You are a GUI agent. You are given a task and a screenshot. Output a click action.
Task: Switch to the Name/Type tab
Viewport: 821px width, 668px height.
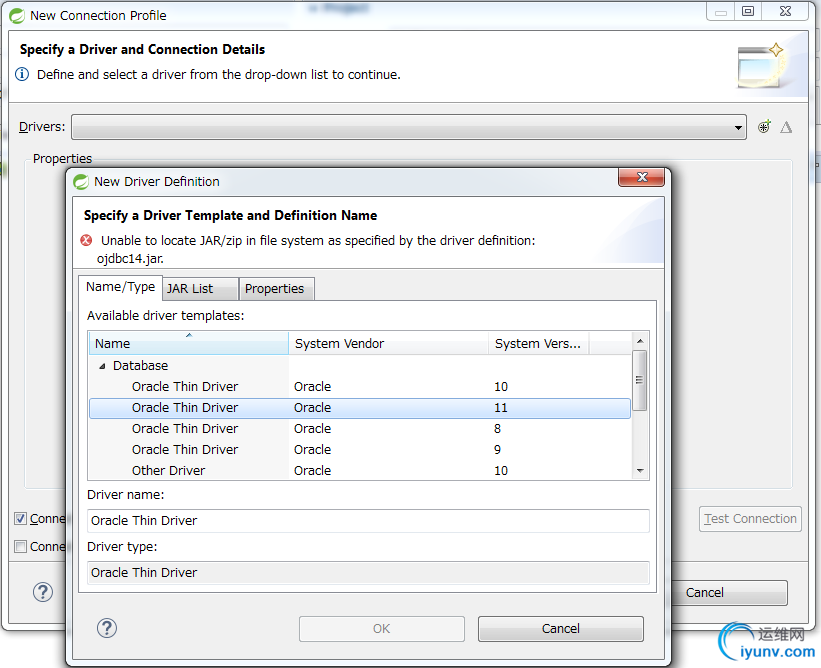click(x=120, y=287)
